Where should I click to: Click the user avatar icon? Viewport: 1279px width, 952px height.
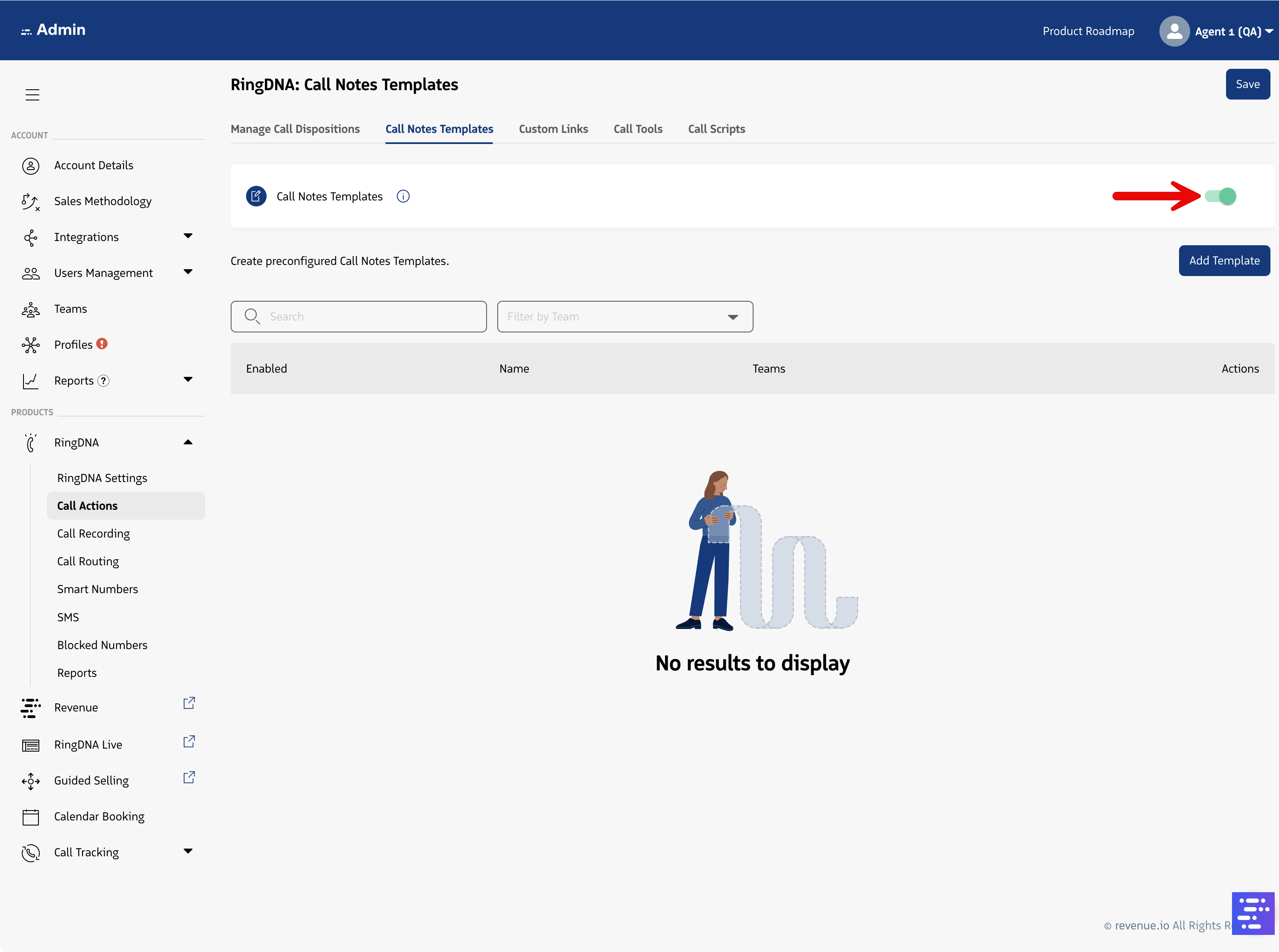pyautogui.click(x=1174, y=31)
